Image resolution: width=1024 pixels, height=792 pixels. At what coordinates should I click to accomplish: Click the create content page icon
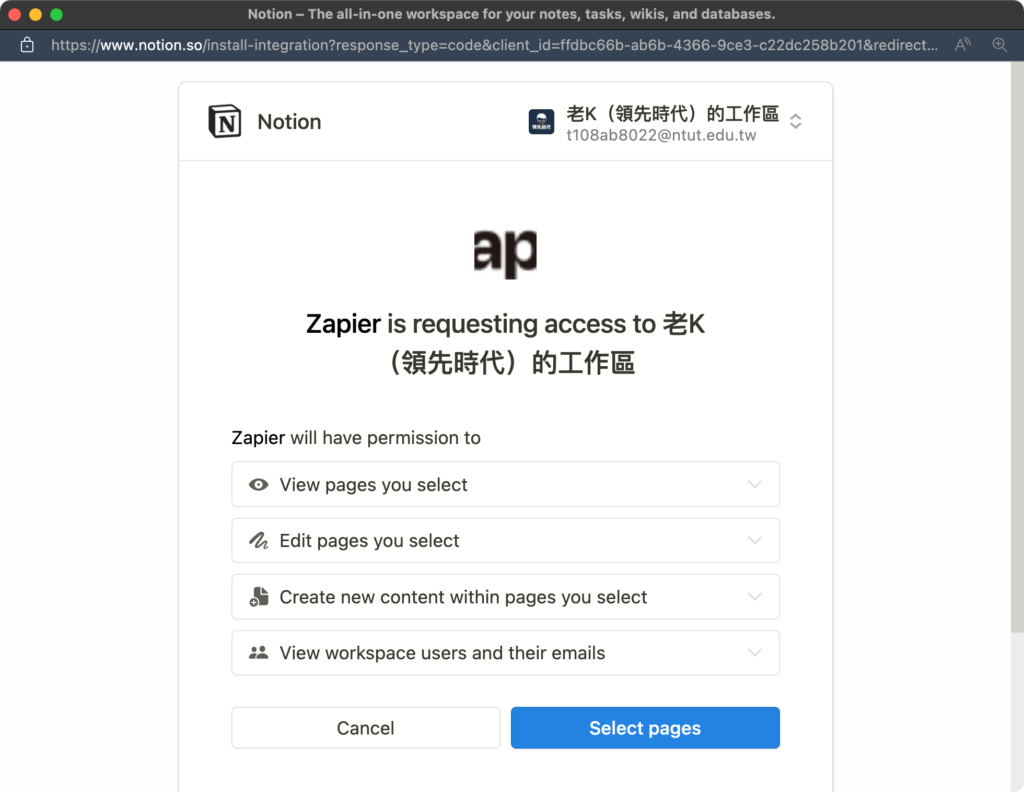point(259,597)
